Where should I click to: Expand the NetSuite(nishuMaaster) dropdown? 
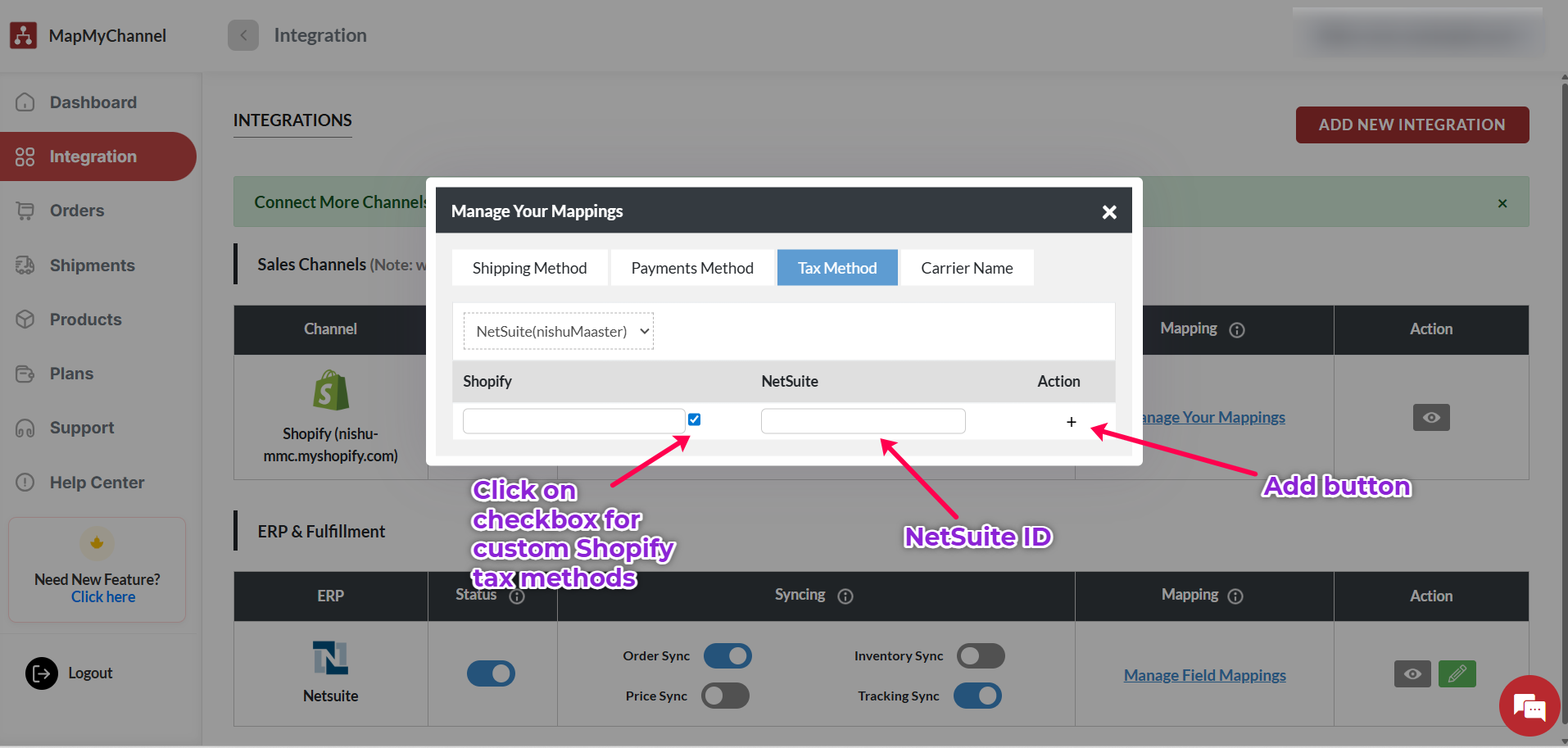[559, 332]
